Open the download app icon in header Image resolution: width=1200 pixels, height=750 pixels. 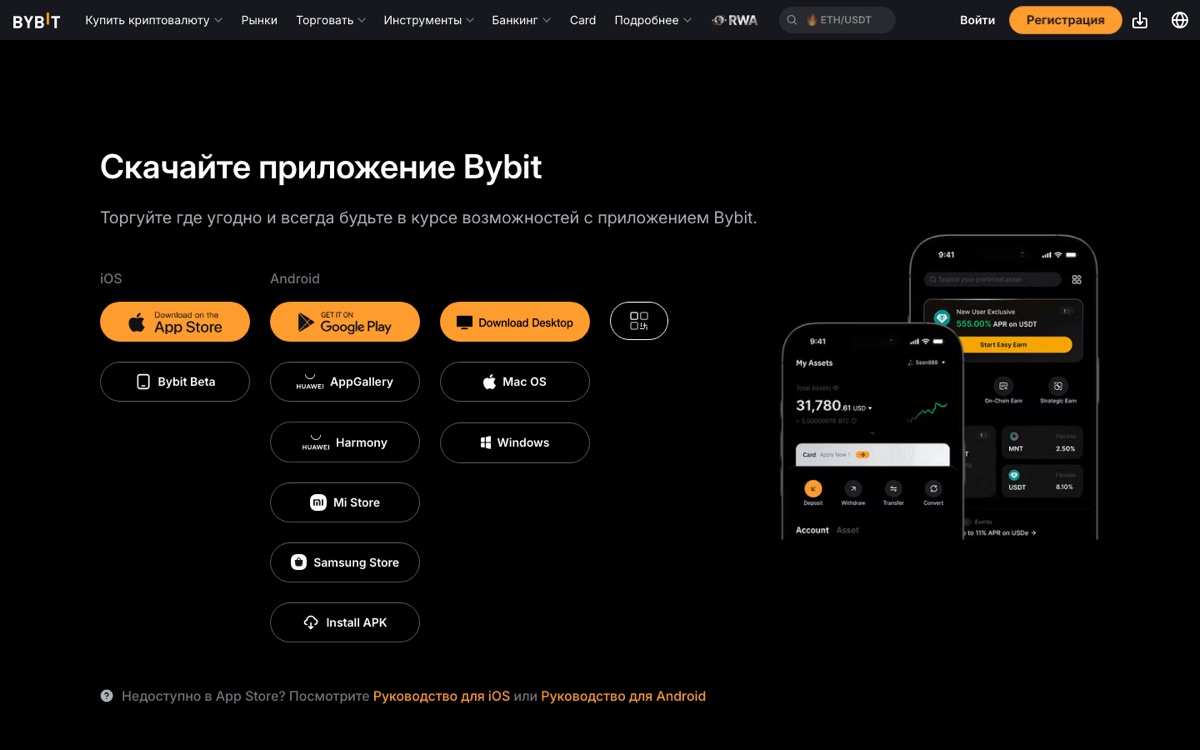click(1140, 20)
